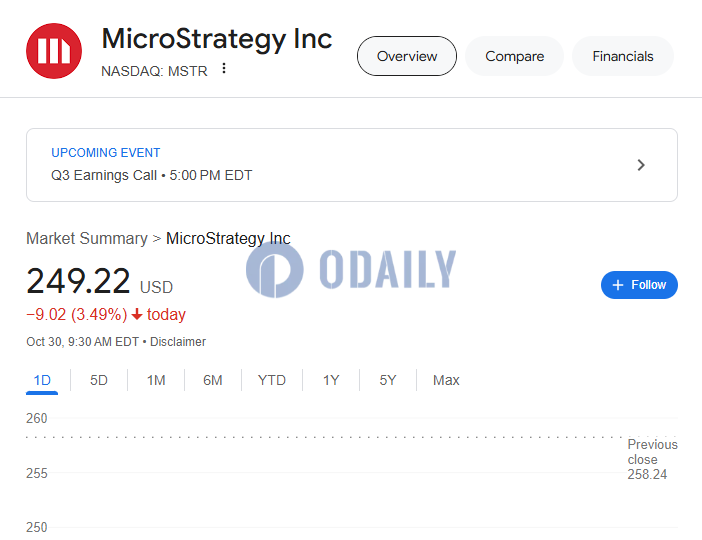Follow MicroStrategy stock
Image resolution: width=702 pixels, height=540 pixels.
[x=639, y=285]
